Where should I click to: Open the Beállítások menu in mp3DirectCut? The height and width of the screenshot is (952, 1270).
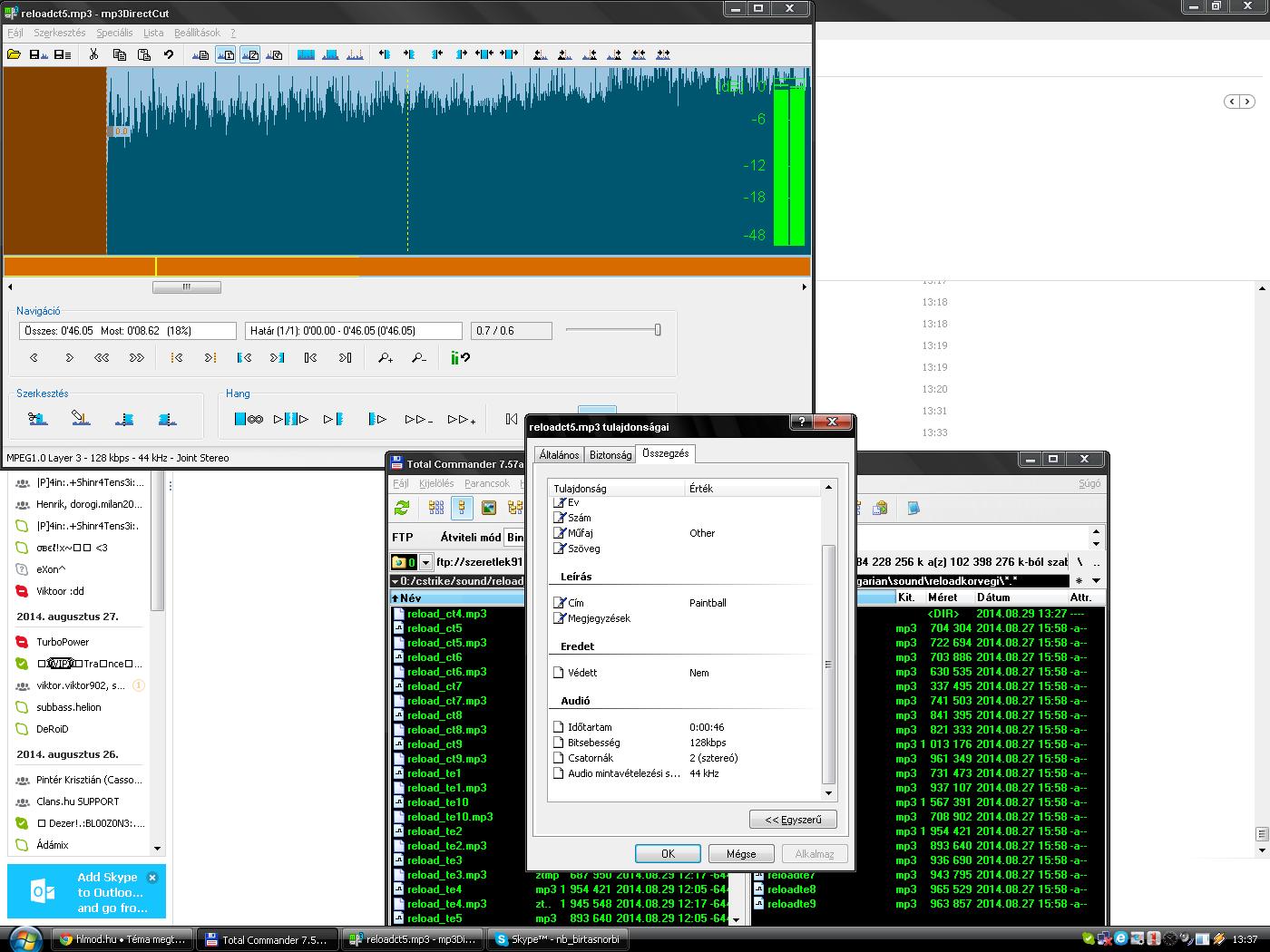[x=197, y=33]
